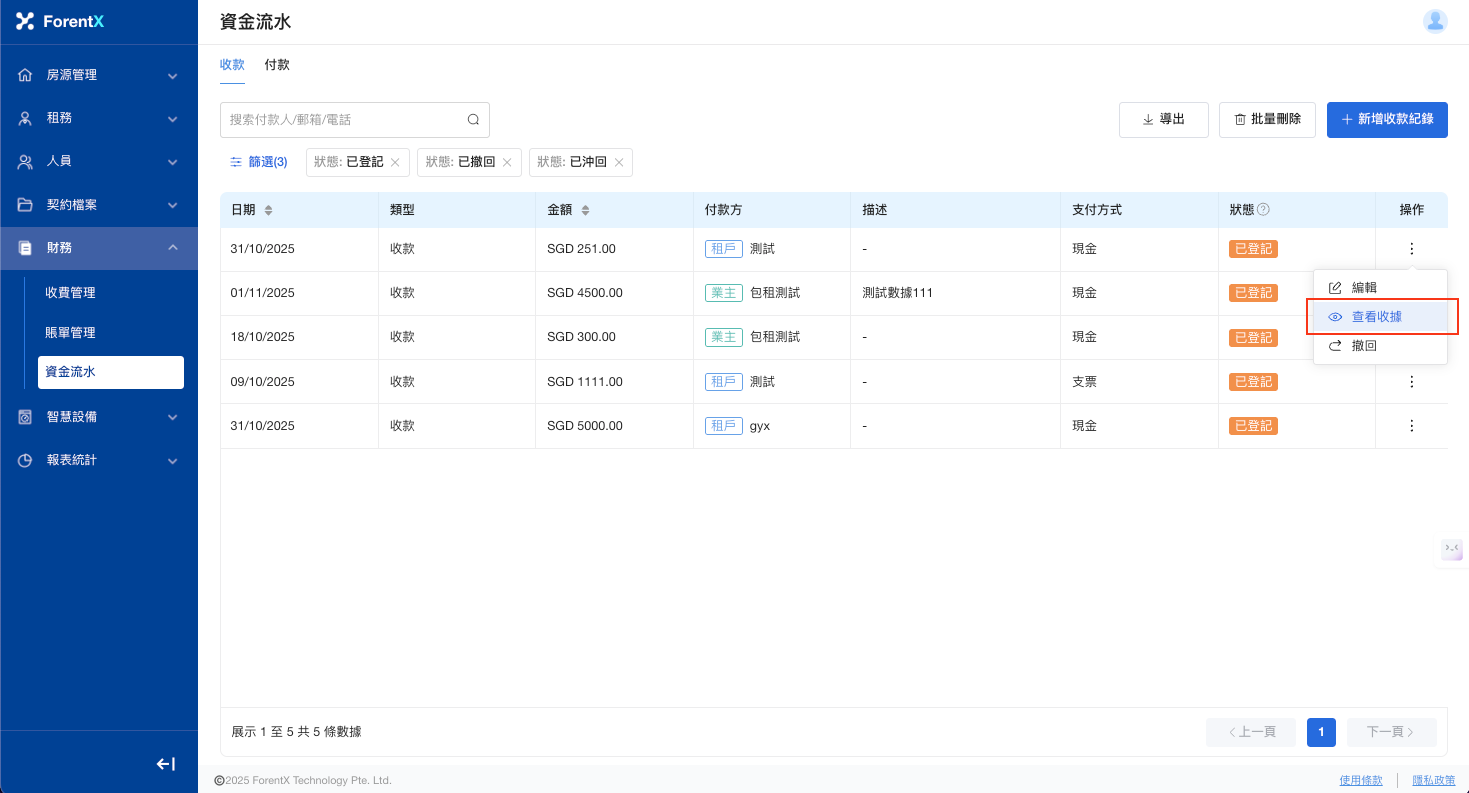Switch to the 付款 tab
The width and height of the screenshot is (1469, 793).
pyautogui.click(x=277, y=65)
